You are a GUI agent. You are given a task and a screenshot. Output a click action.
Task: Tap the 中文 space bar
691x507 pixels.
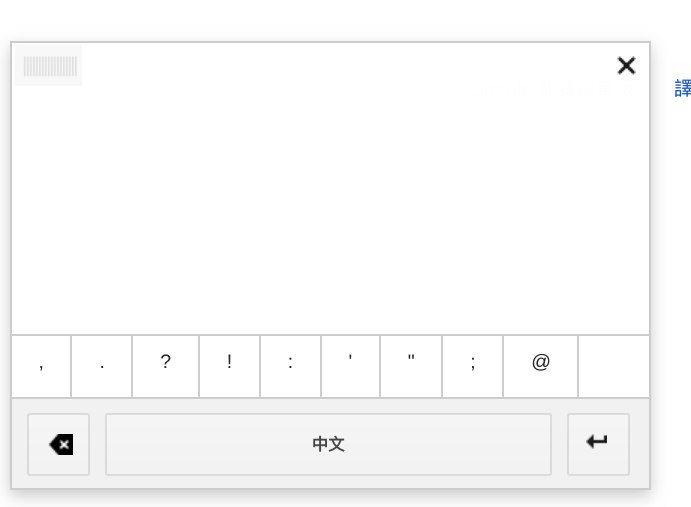pyautogui.click(x=328, y=444)
